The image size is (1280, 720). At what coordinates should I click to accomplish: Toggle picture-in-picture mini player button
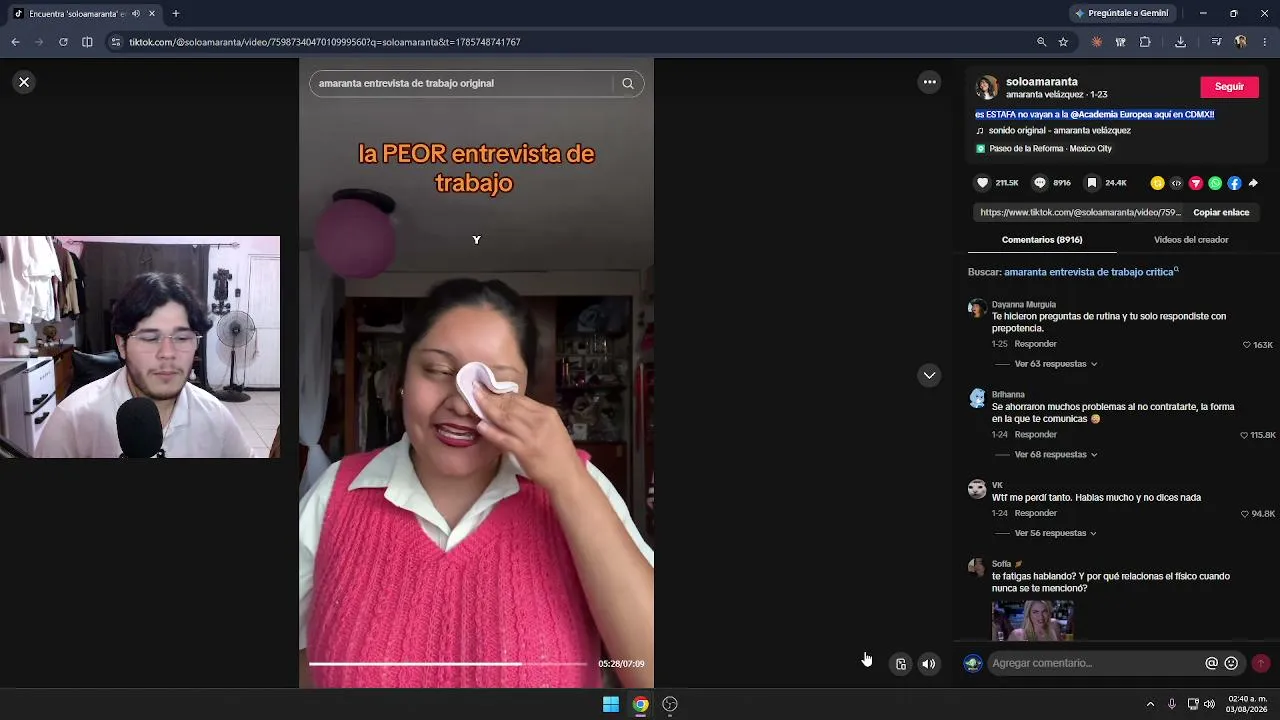tap(901, 664)
